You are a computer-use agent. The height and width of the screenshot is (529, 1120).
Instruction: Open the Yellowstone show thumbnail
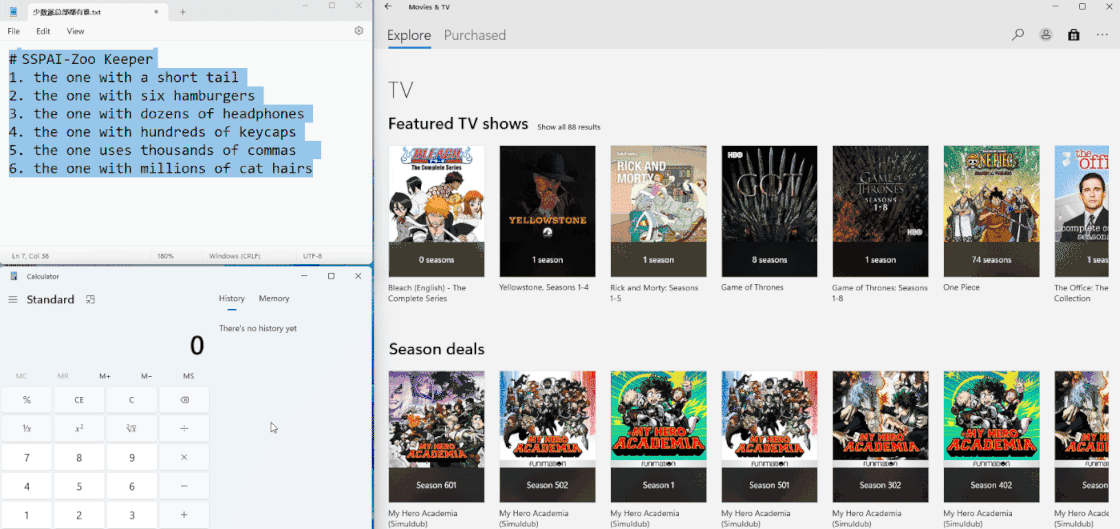pos(547,211)
